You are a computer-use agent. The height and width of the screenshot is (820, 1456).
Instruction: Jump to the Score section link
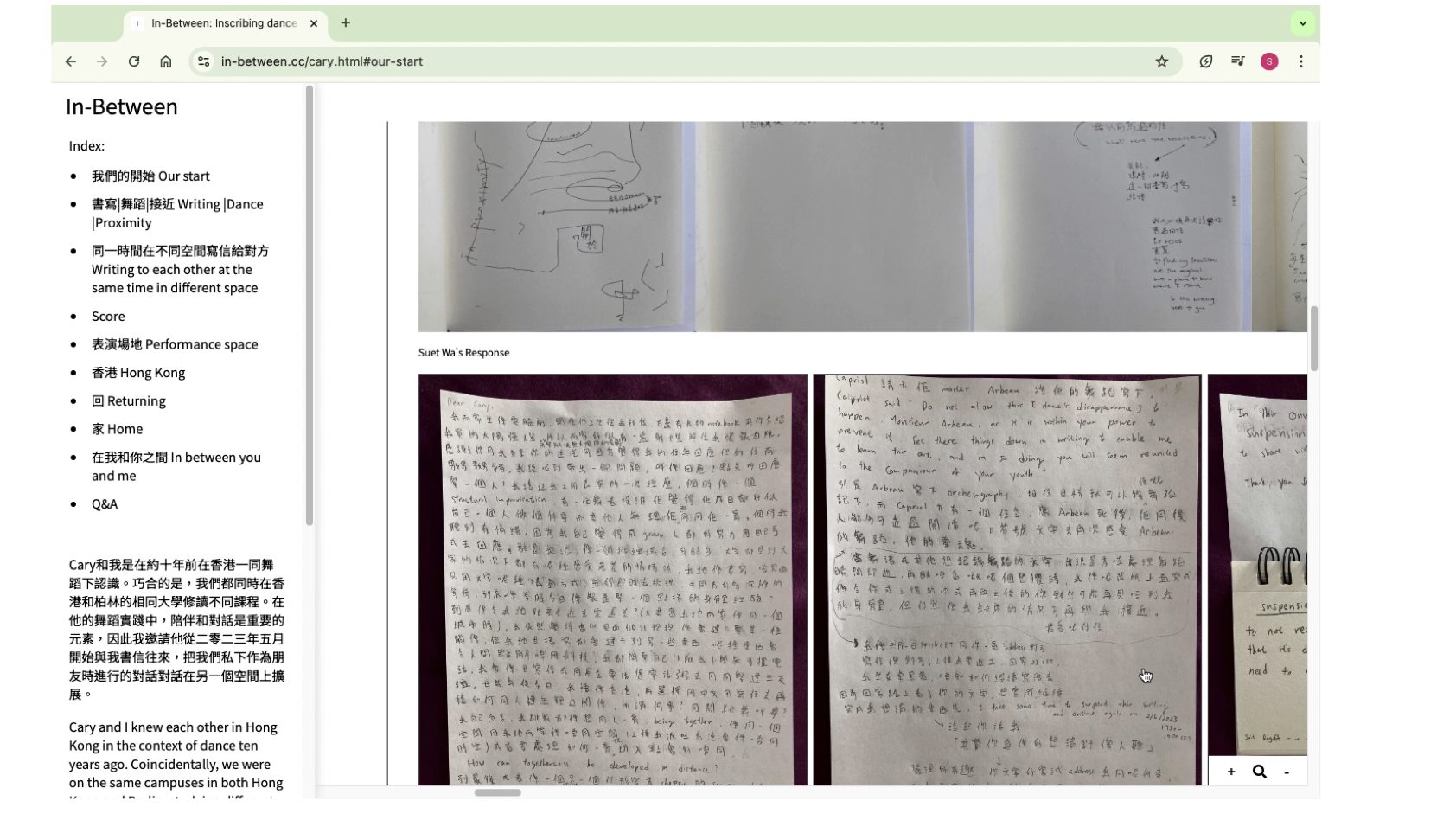click(108, 317)
